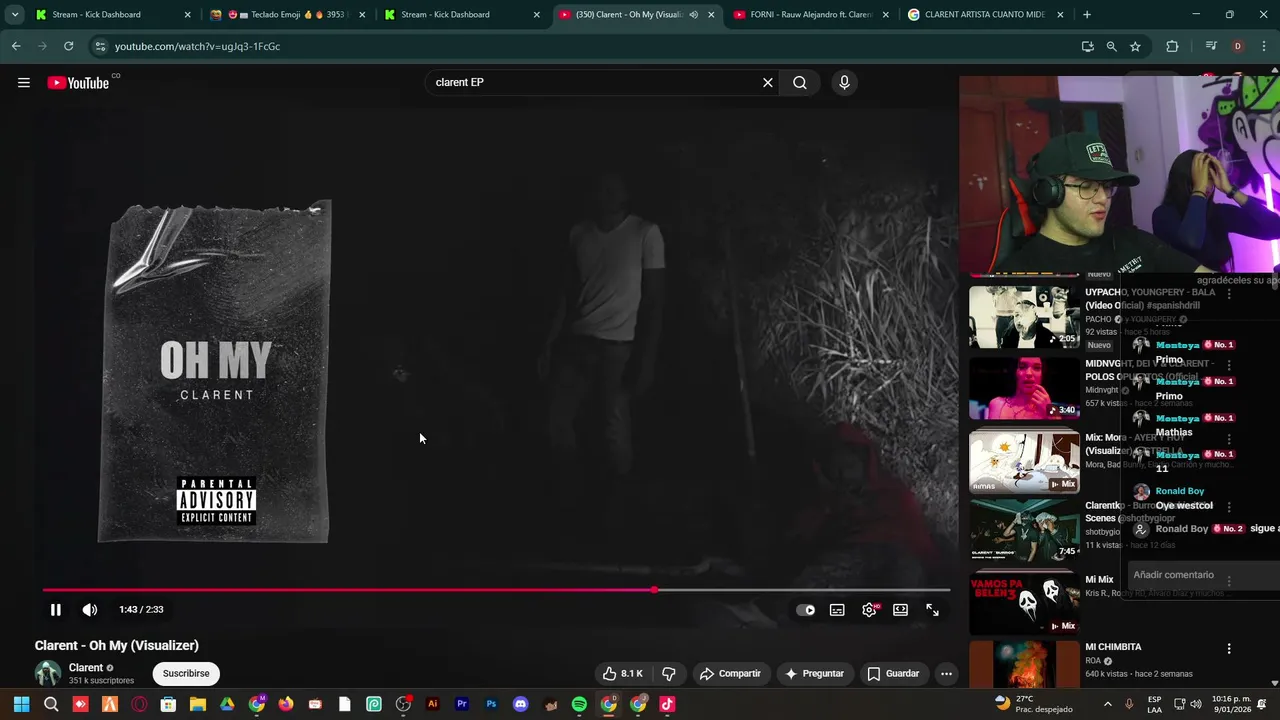Switch to the Teclado Emoji tab
Image resolution: width=1280 pixels, height=720 pixels.
click(x=288, y=15)
